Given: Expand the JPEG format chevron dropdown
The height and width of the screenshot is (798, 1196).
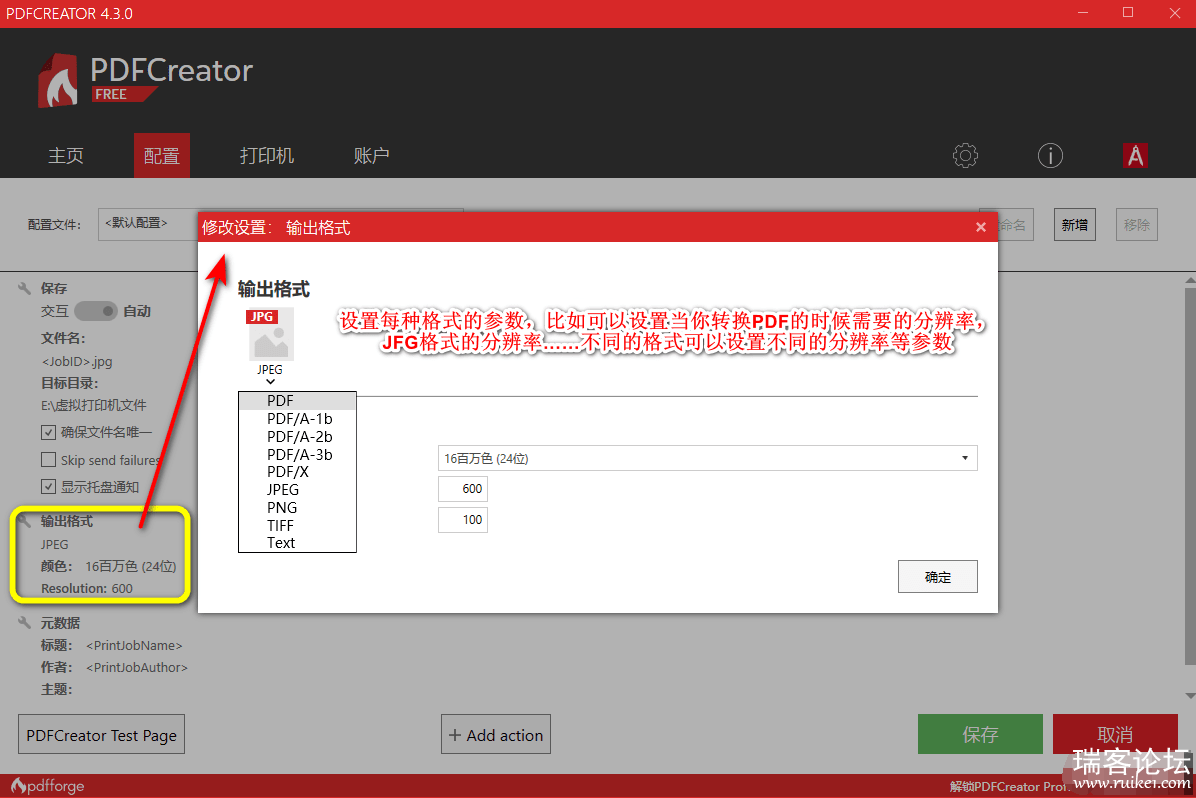Looking at the screenshot, I should pos(270,381).
